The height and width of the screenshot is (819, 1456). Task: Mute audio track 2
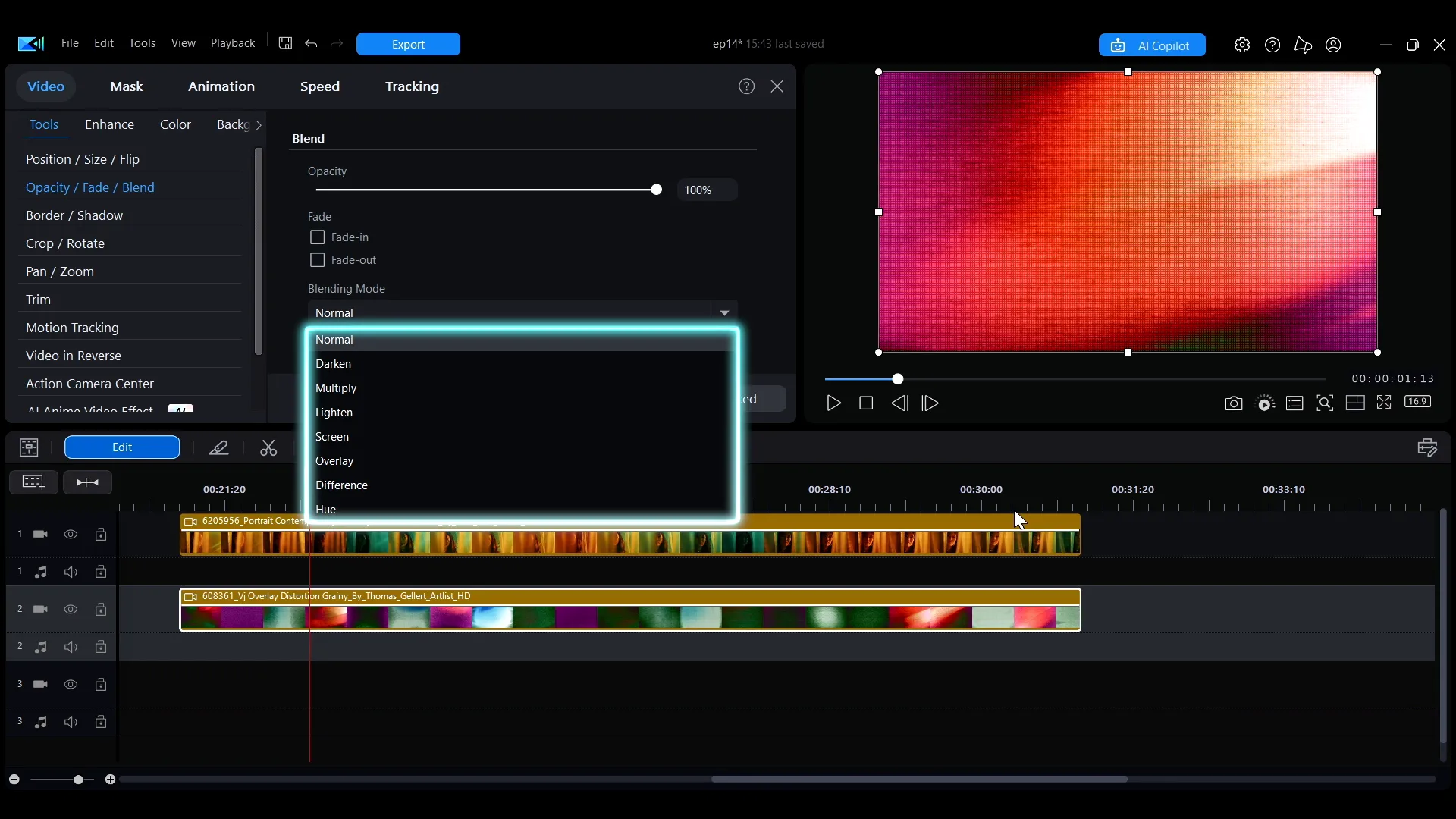pyautogui.click(x=71, y=647)
